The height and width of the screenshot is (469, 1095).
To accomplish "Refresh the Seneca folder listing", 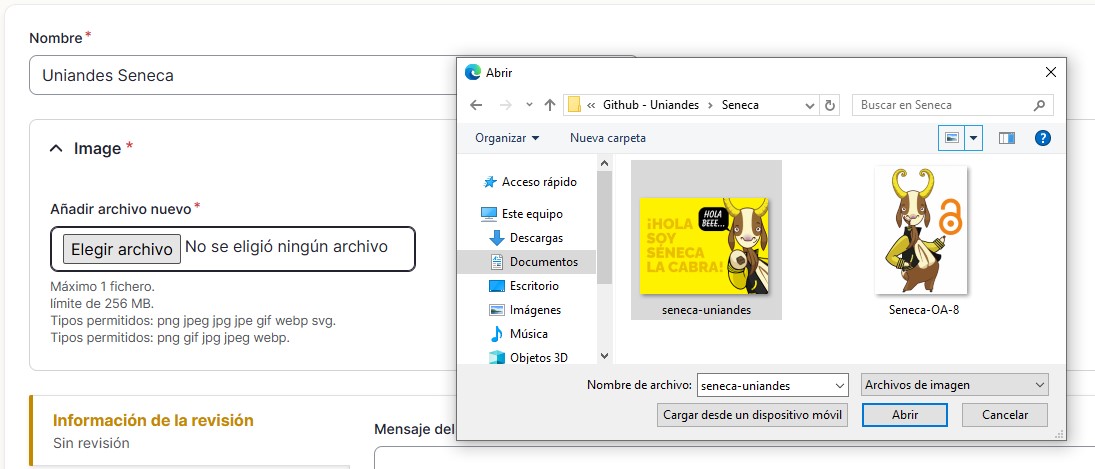I will 829,105.
